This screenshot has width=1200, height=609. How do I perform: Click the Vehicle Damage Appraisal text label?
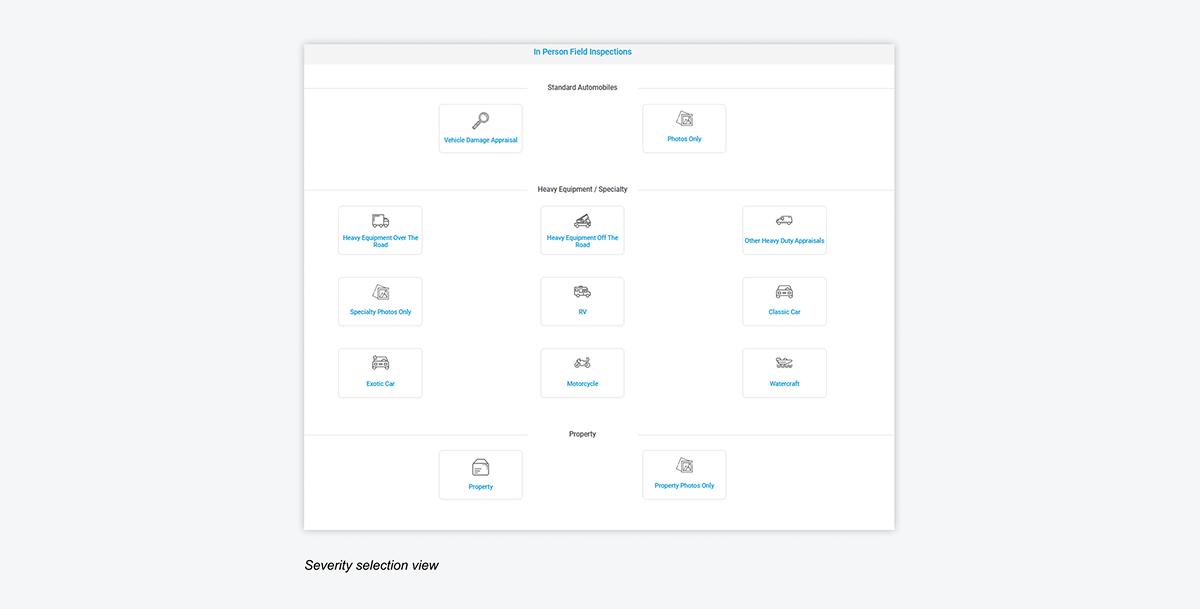481,140
